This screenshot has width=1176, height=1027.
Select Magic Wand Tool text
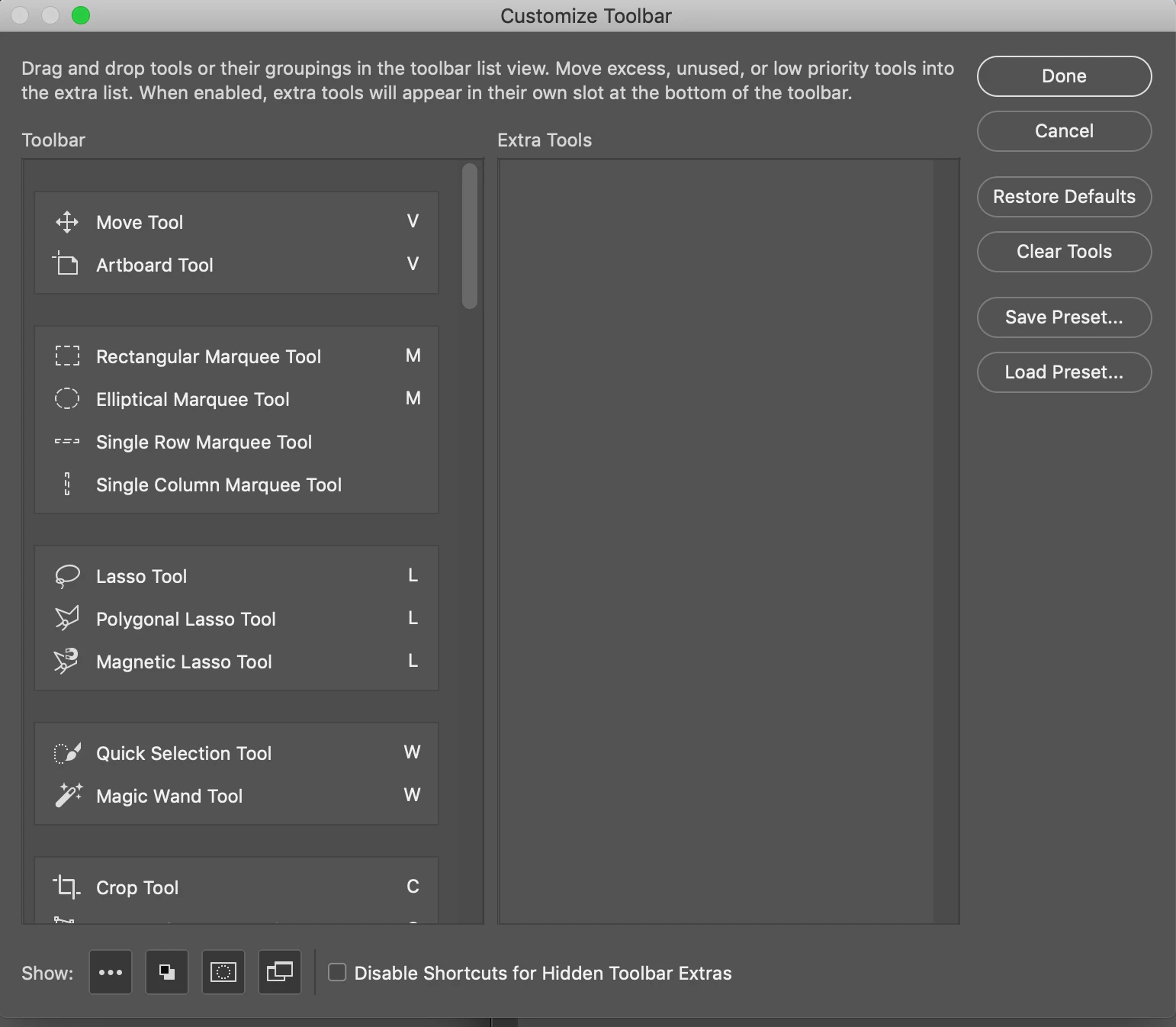(x=169, y=796)
